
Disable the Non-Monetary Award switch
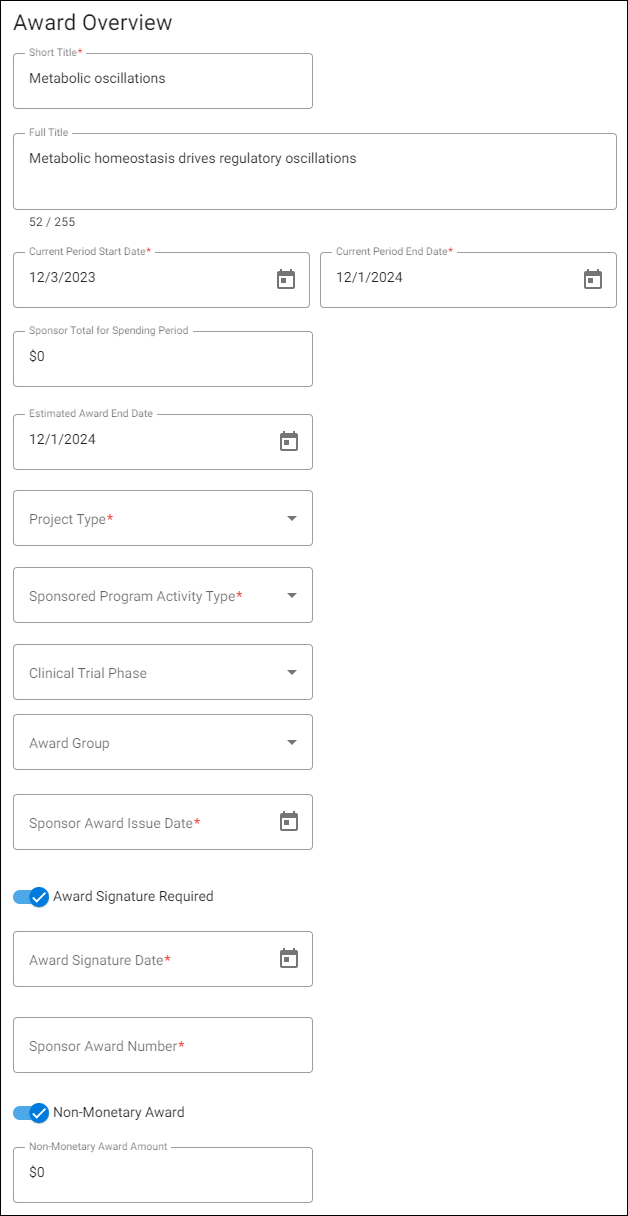click(31, 1110)
